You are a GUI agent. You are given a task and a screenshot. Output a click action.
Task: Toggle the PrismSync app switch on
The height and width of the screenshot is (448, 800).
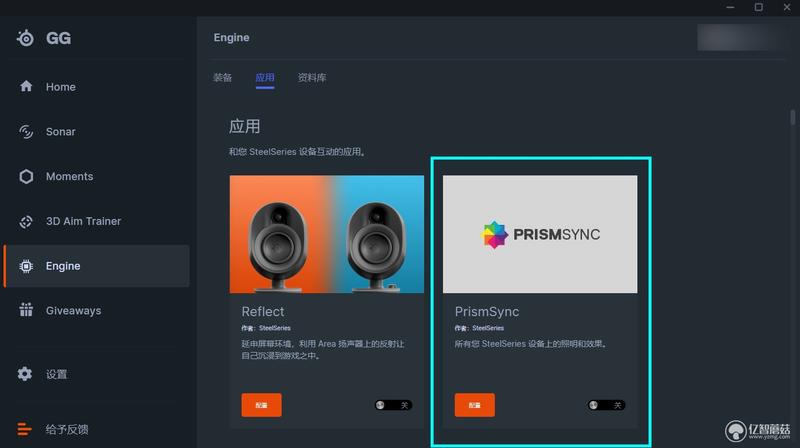(606, 405)
